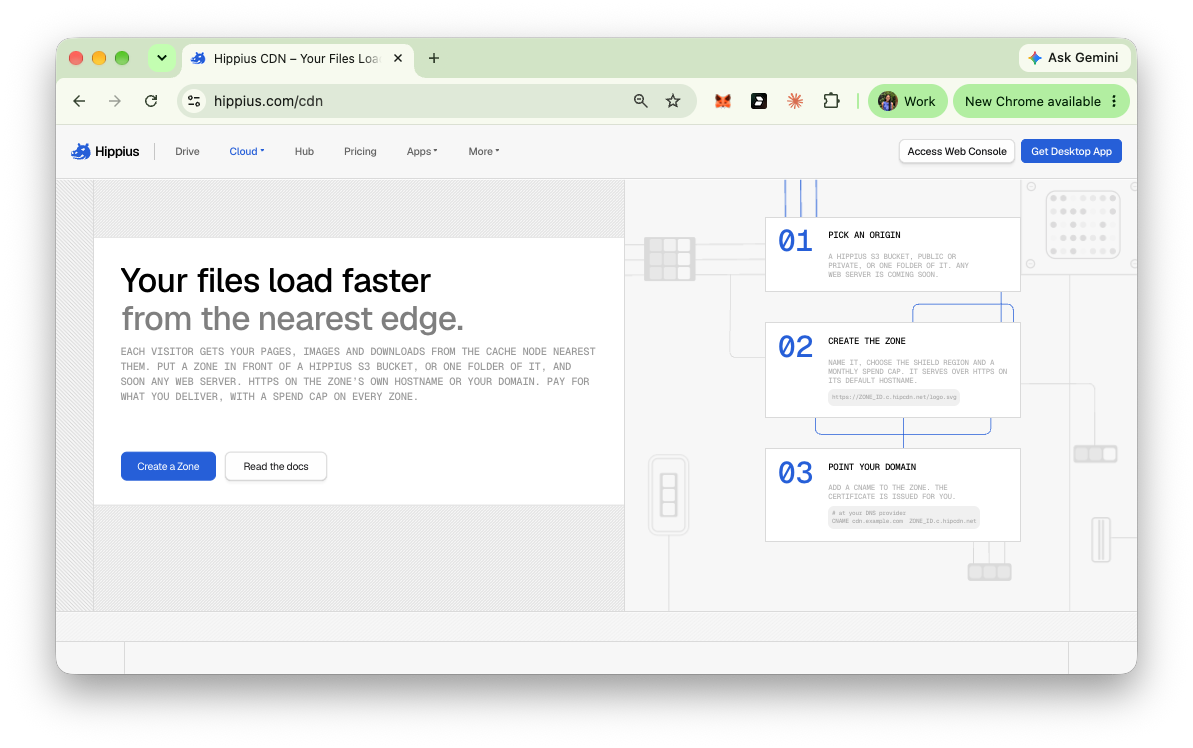Open the Extensions puzzle piece menu

coord(832,101)
